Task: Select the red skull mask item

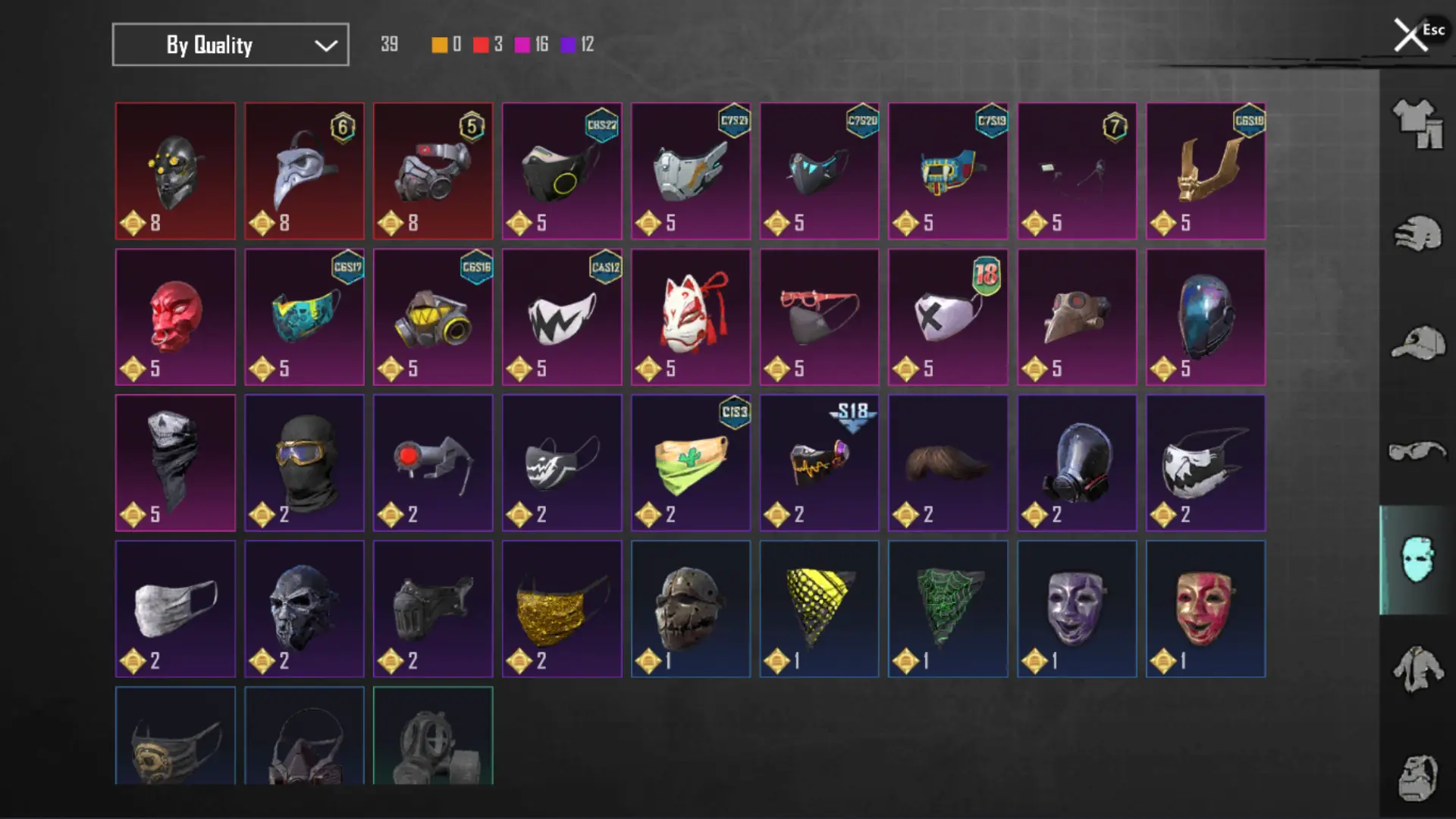Action: (x=175, y=317)
